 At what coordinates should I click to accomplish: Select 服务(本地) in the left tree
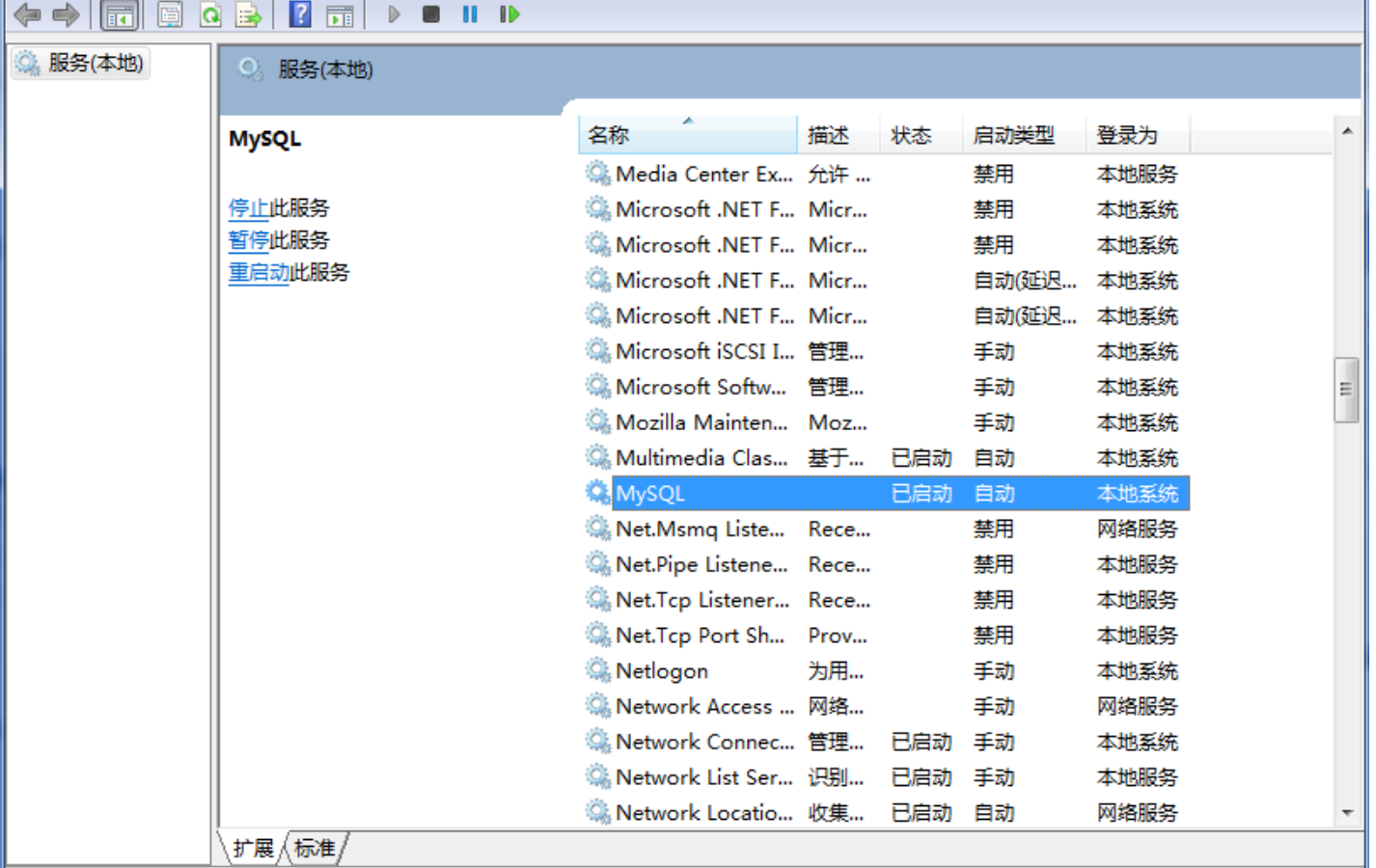(x=95, y=64)
